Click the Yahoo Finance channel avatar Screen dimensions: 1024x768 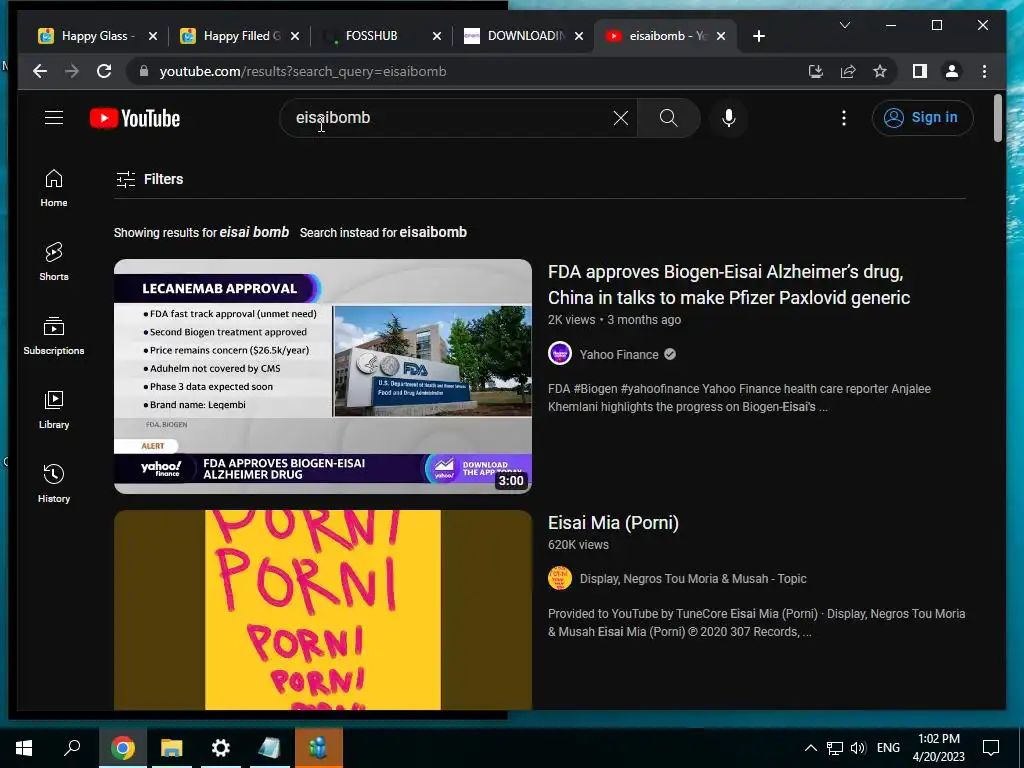coord(560,354)
